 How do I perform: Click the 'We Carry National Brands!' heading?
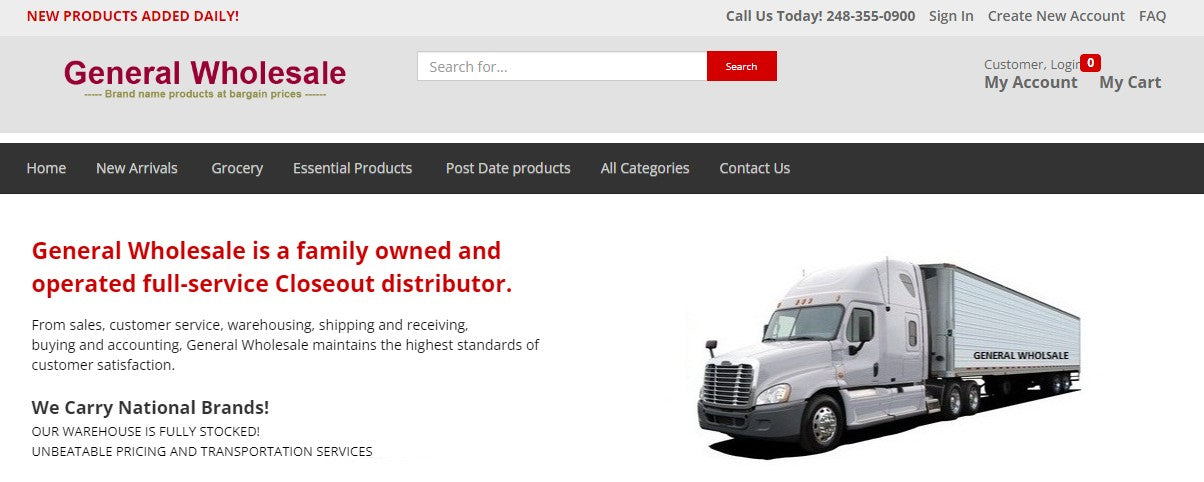(150, 407)
